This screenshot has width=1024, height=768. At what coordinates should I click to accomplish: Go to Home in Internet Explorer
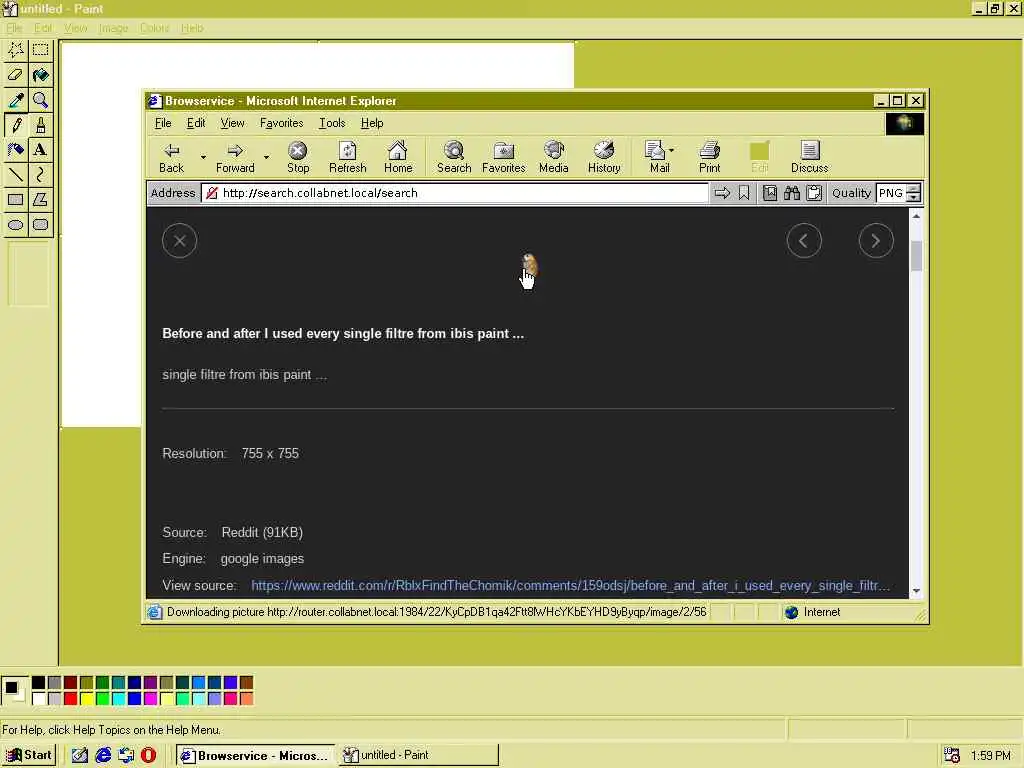tap(398, 157)
